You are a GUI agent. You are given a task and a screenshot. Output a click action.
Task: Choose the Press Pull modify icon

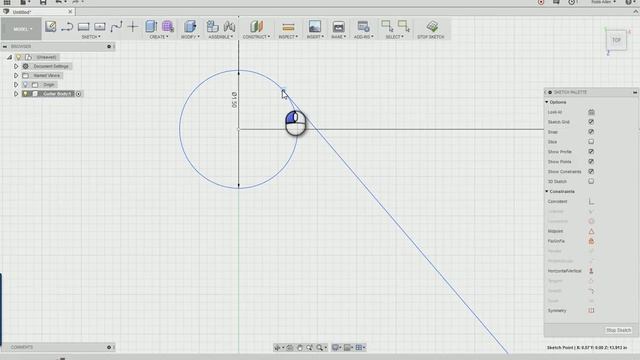coord(190,27)
